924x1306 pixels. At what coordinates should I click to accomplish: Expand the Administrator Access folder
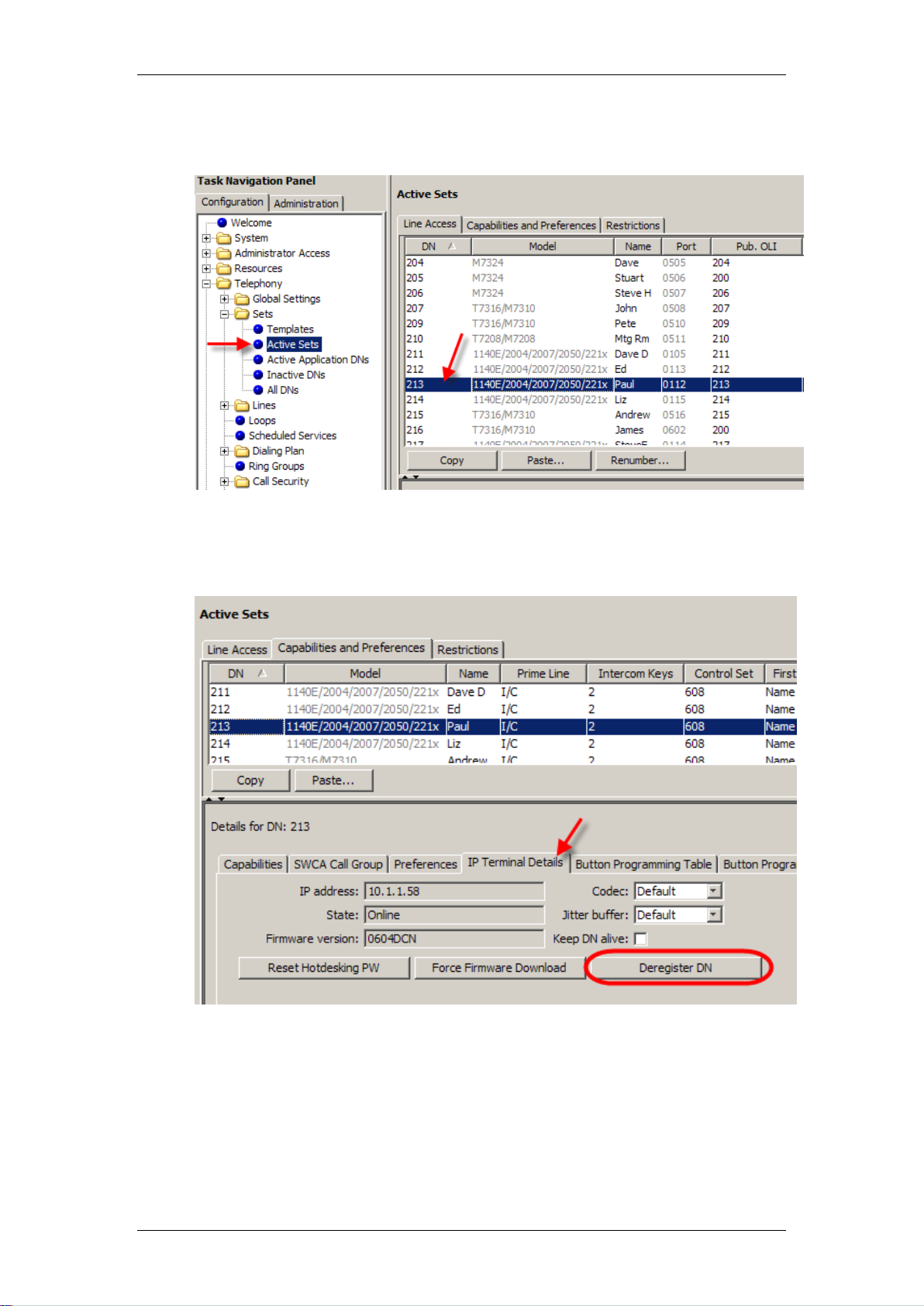pyautogui.click(x=206, y=253)
